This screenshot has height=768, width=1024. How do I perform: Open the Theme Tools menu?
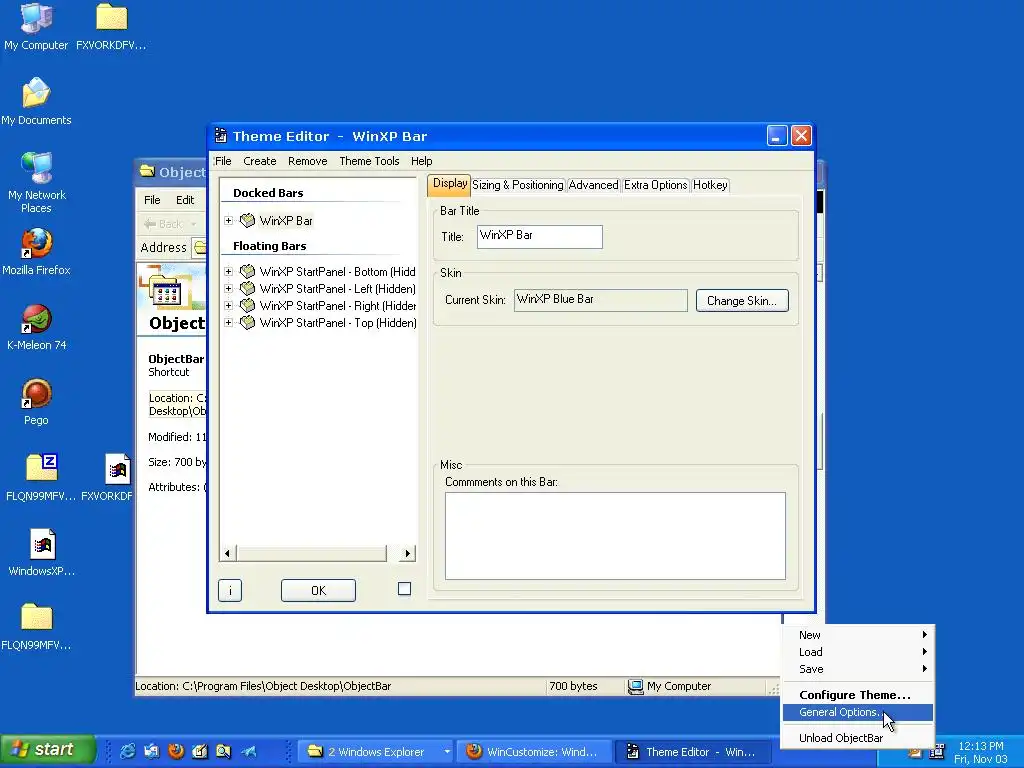[369, 161]
